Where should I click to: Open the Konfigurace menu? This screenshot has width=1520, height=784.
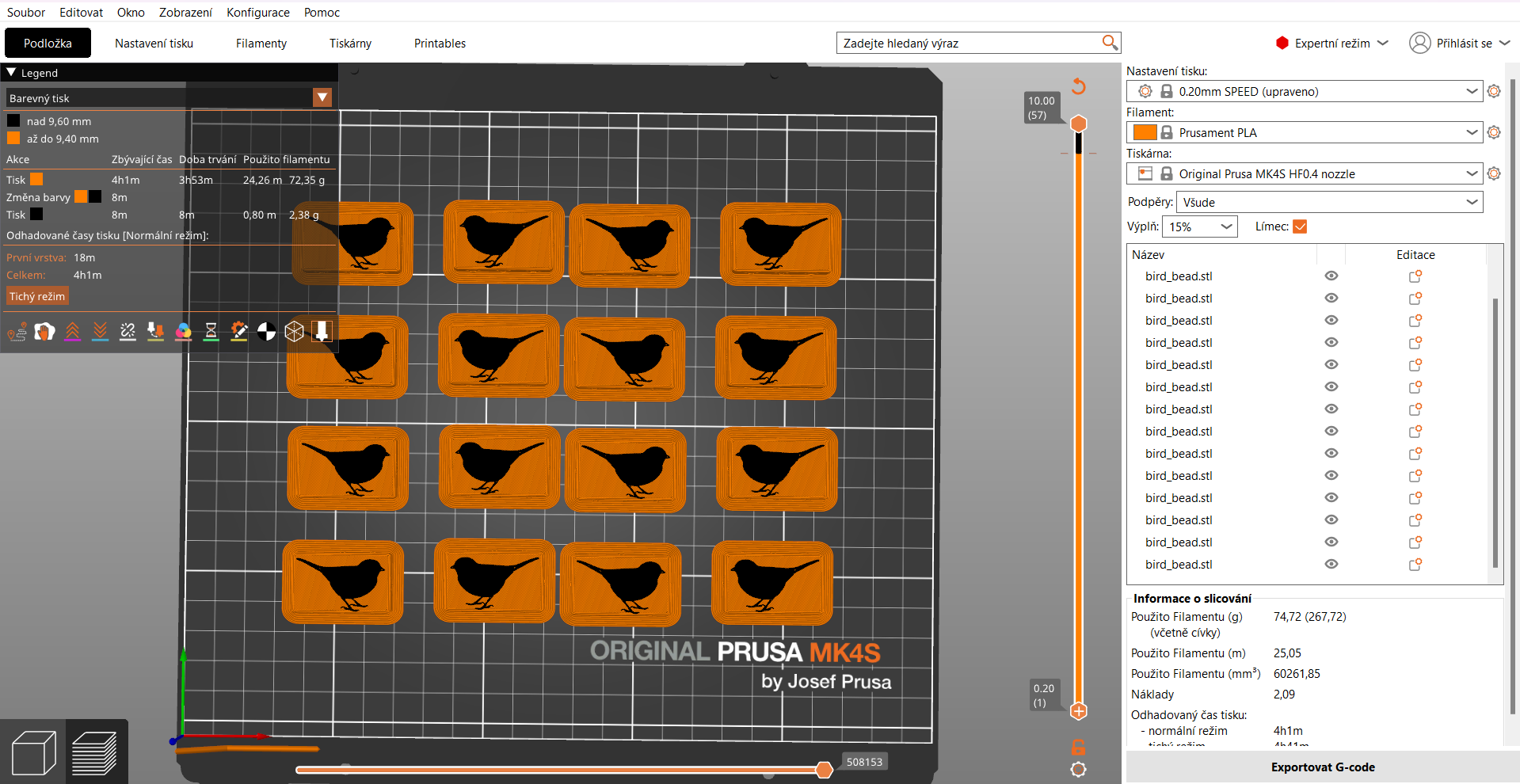tap(258, 12)
